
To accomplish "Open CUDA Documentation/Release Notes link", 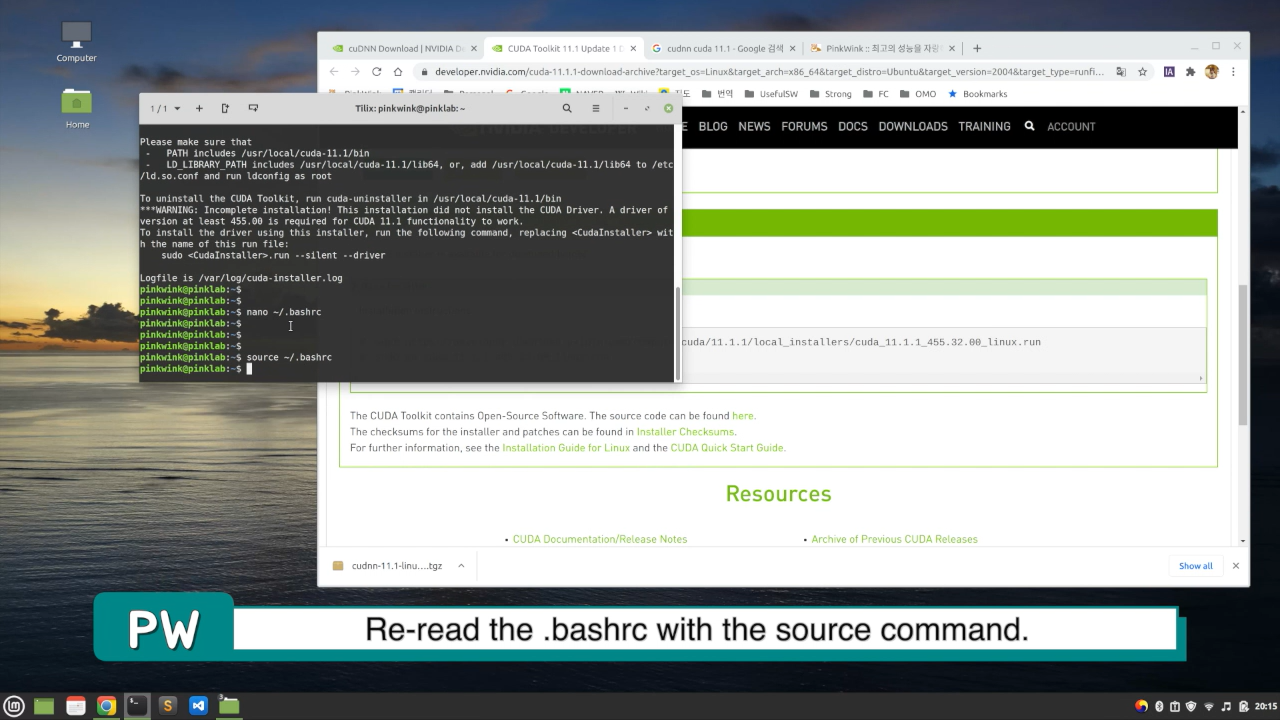I will (x=600, y=539).
